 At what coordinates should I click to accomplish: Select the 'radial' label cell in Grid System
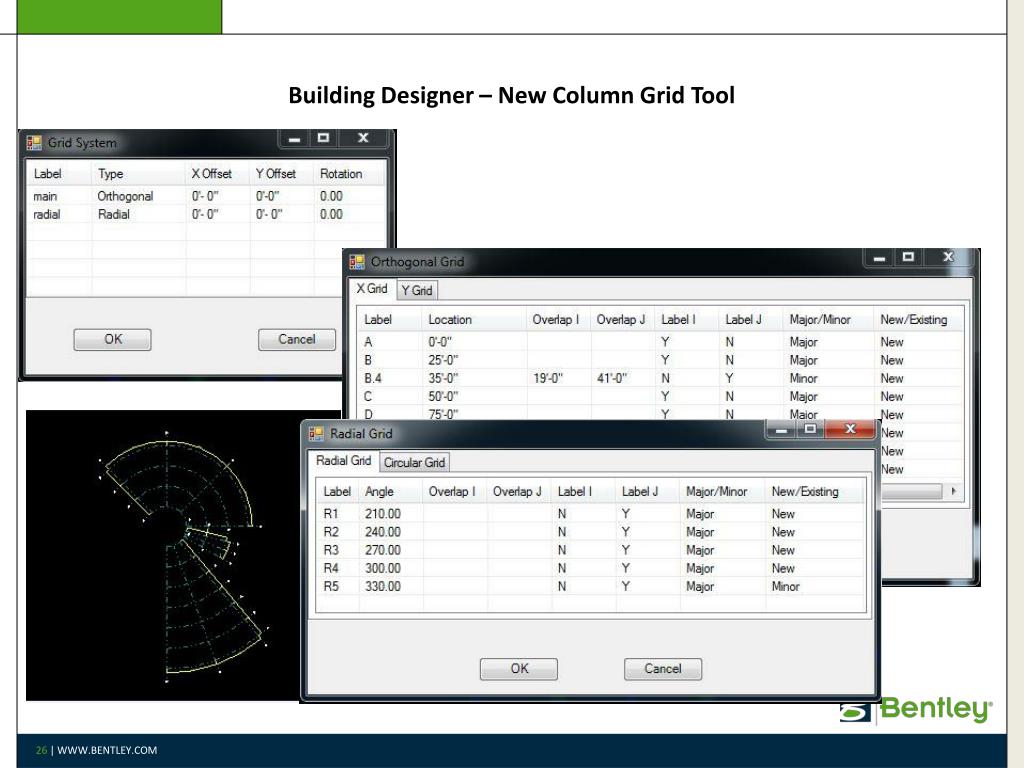coord(46,214)
